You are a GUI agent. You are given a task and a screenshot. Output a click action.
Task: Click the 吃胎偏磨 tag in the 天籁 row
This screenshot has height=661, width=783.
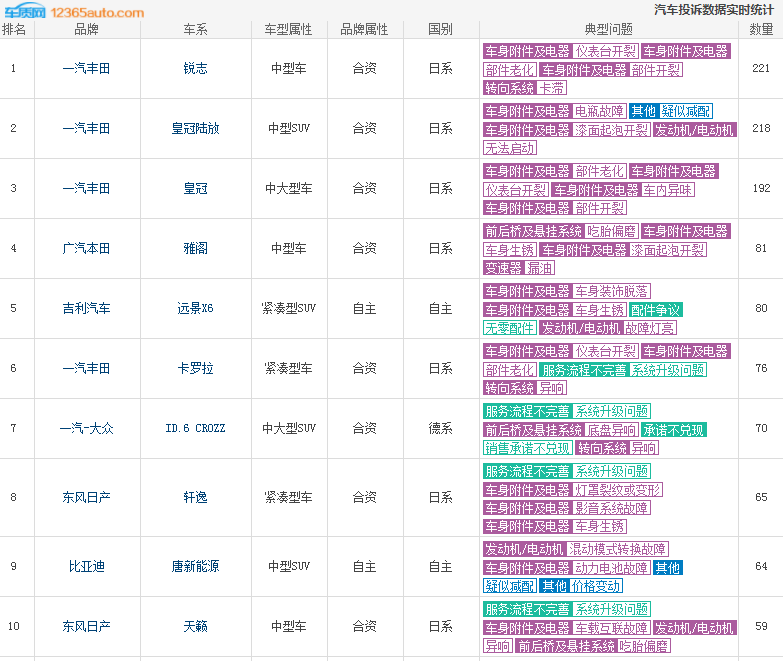pos(643,646)
